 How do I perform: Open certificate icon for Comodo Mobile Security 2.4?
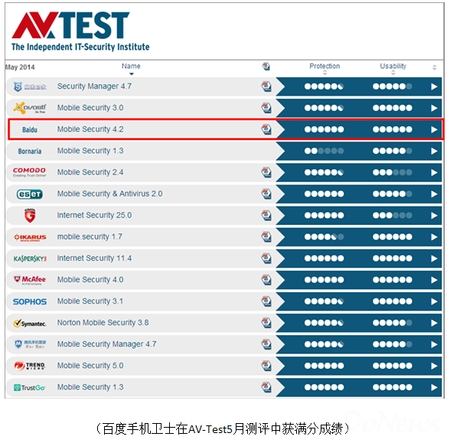266,172
